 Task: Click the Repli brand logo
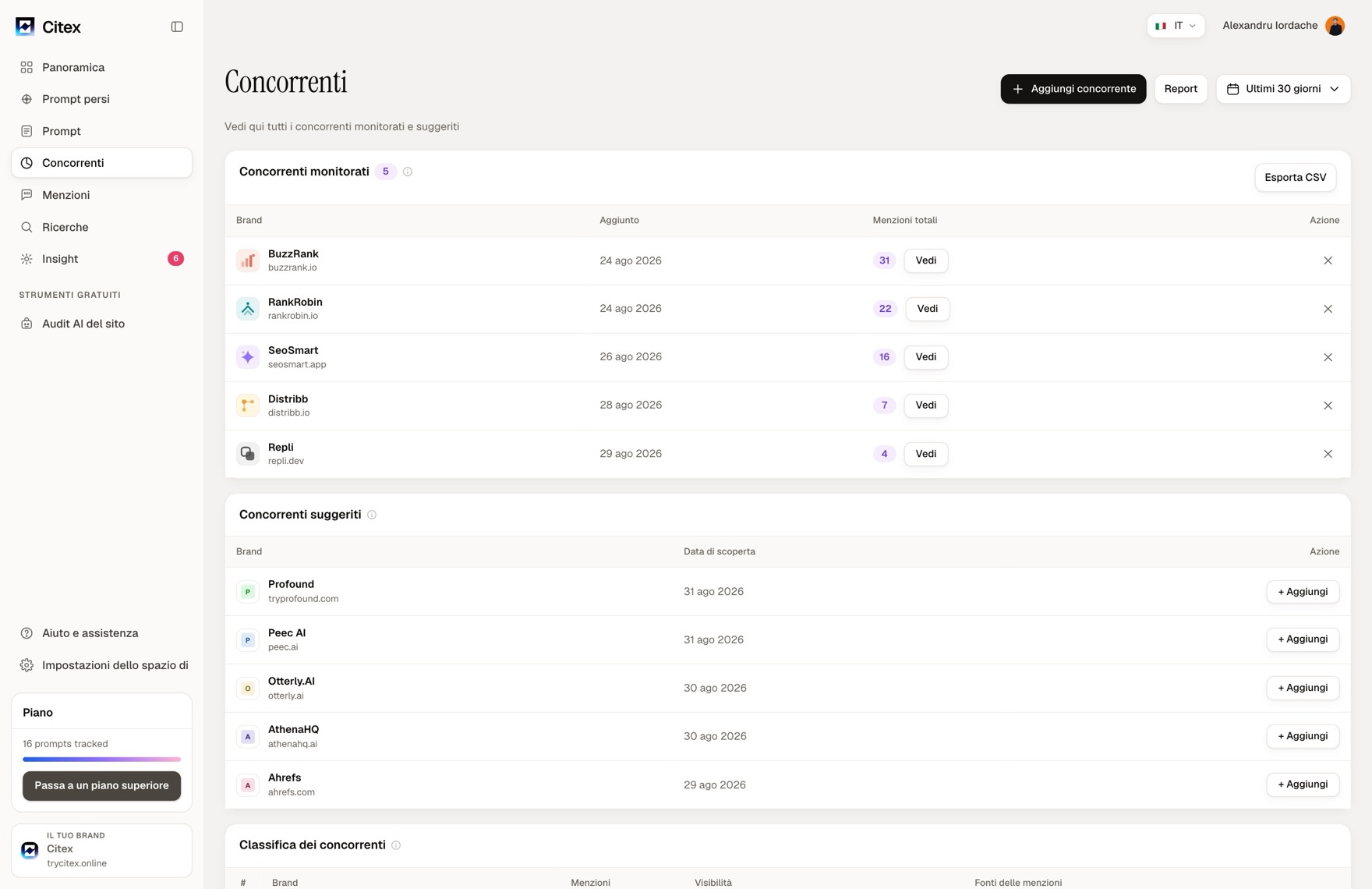coord(248,454)
